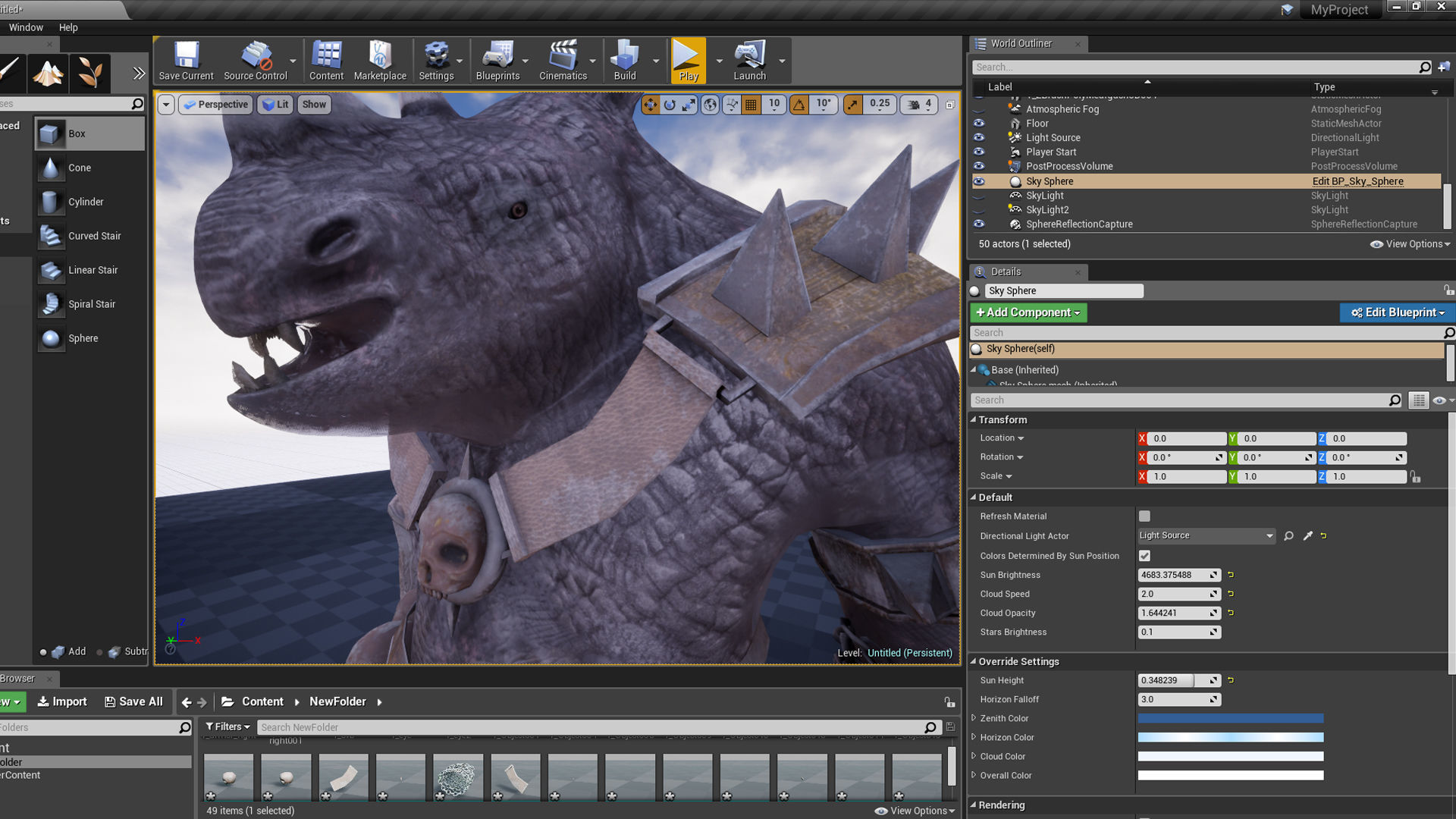Screen dimensions: 1456x819
Task: Toggle surface snapping icon in viewport
Action: (x=731, y=105)
